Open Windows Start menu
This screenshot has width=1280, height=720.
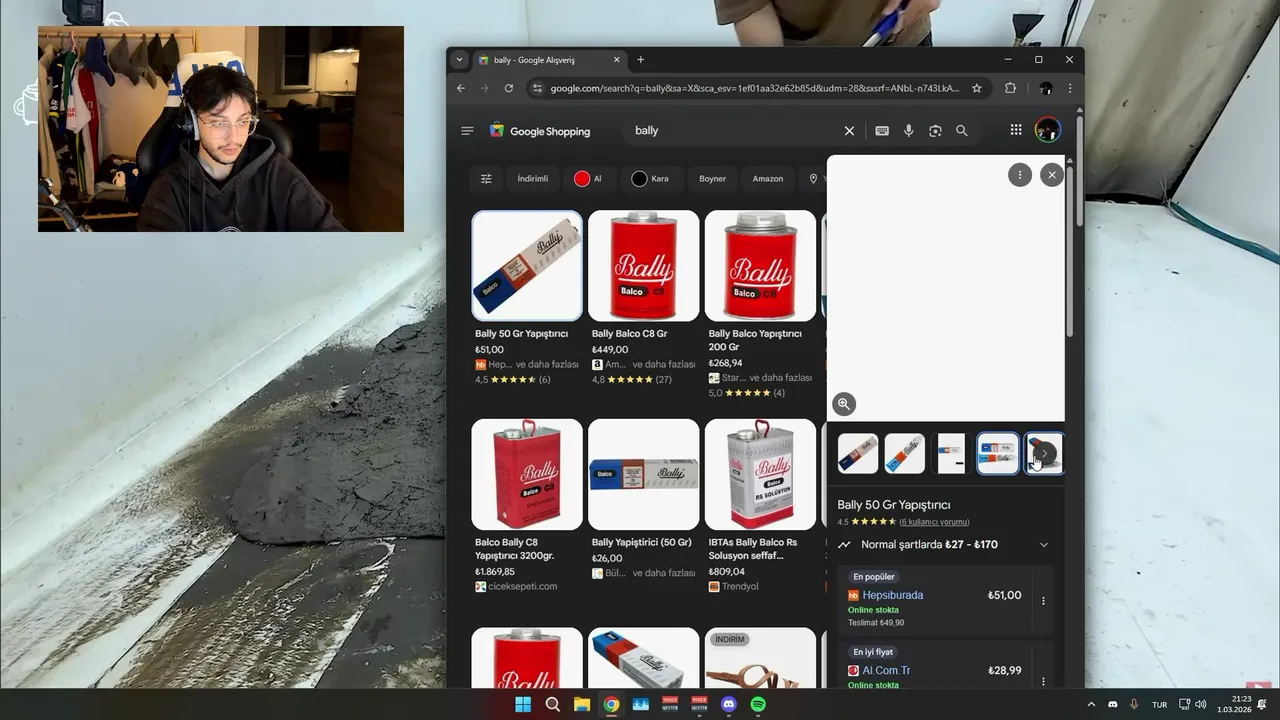click(523, 704)
